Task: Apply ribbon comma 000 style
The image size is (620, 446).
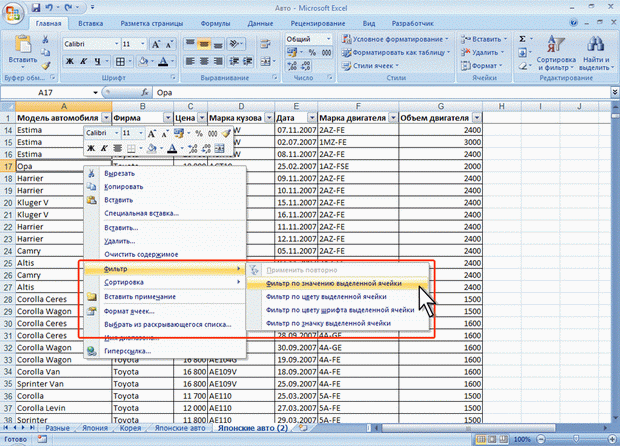Action: click(x=326, y=52)
